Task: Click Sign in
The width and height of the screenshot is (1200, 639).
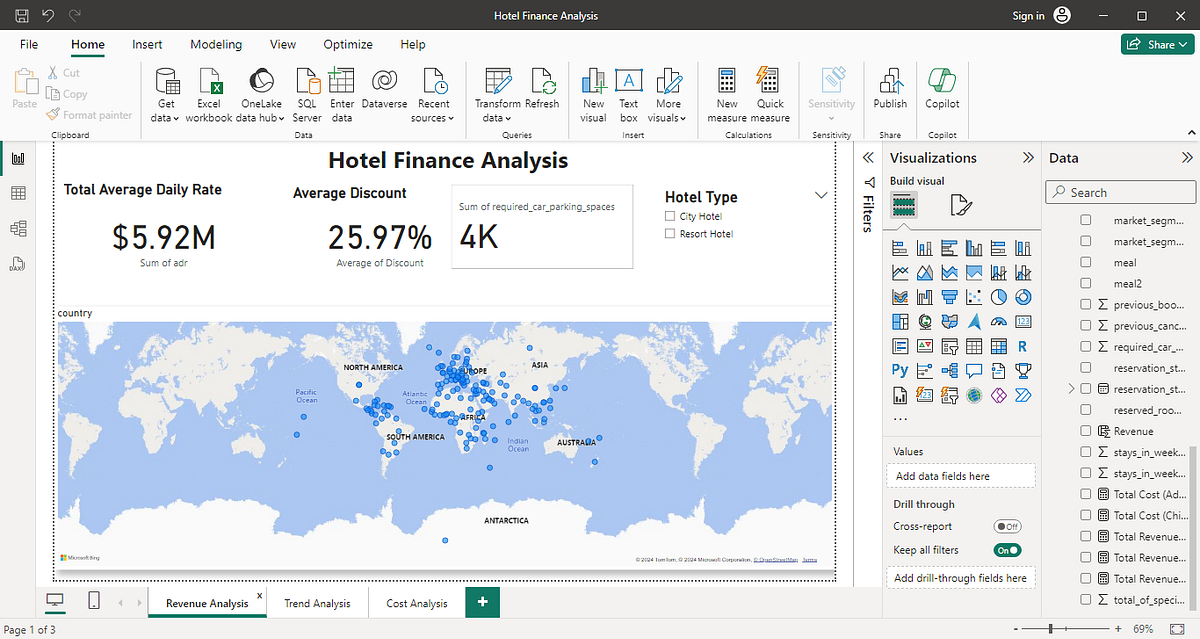Action: 1028,15
